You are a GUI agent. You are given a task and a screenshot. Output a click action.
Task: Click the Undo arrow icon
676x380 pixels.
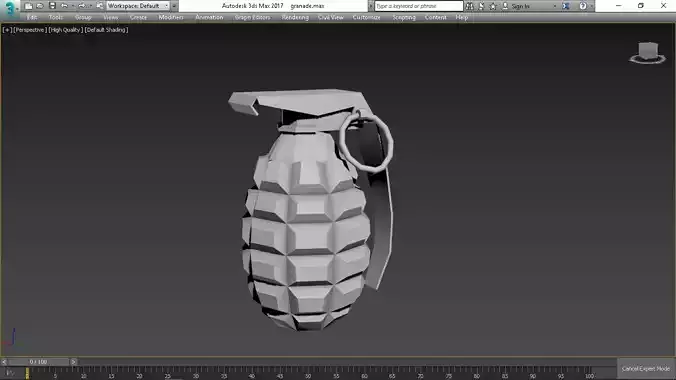tap(64, 6)
